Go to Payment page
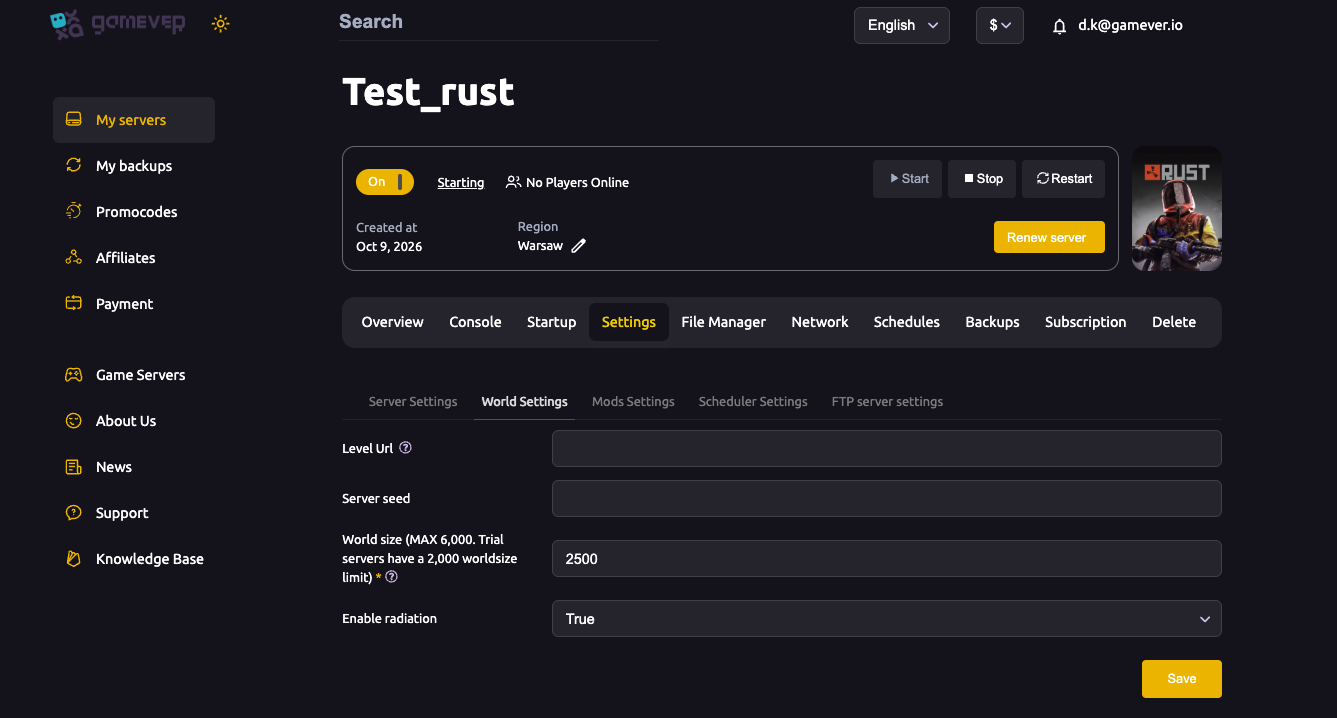Image resolution: width=1337 pixels, height=718 pixels. click(x=124, y=304)
